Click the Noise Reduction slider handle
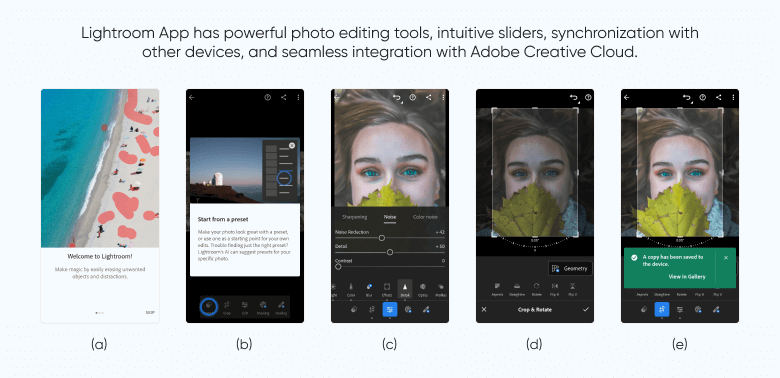This screenshot has width=780, height=378. click(x=382, y=238)
